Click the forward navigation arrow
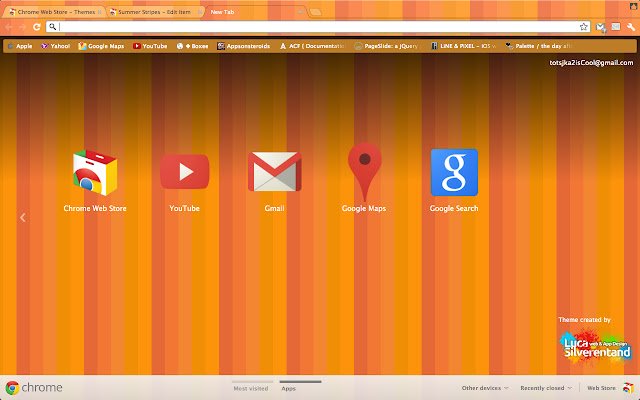 click(22, 27)
